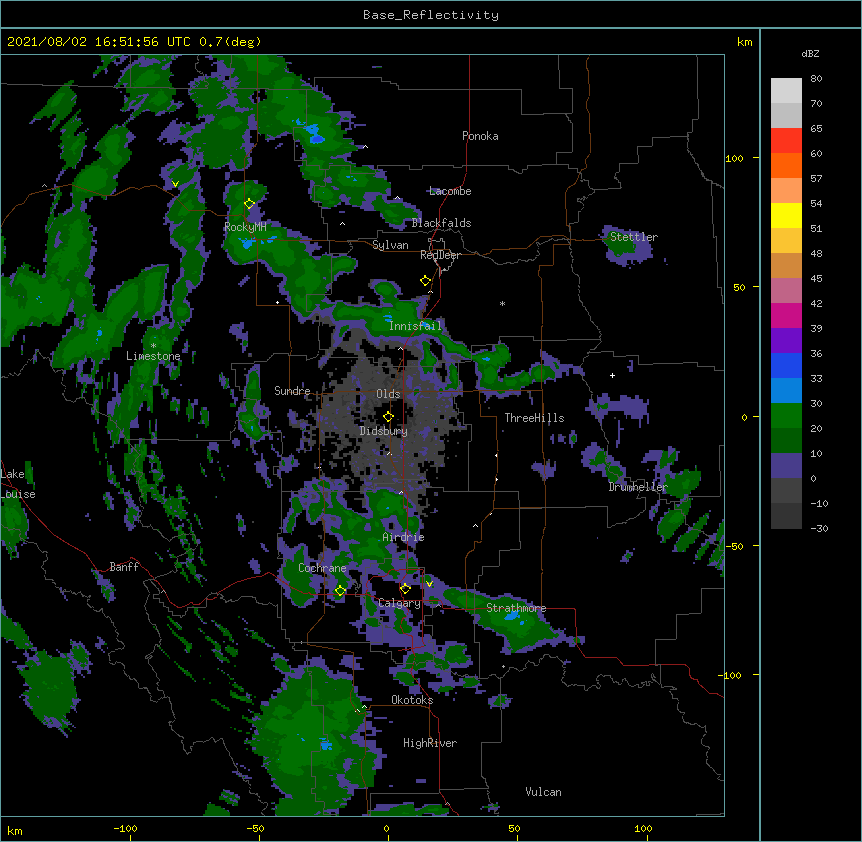Viewport: 862px width, 842px height.
Task: Click the Sundre label
Action: pyautogui.click(x=292, y=391)
